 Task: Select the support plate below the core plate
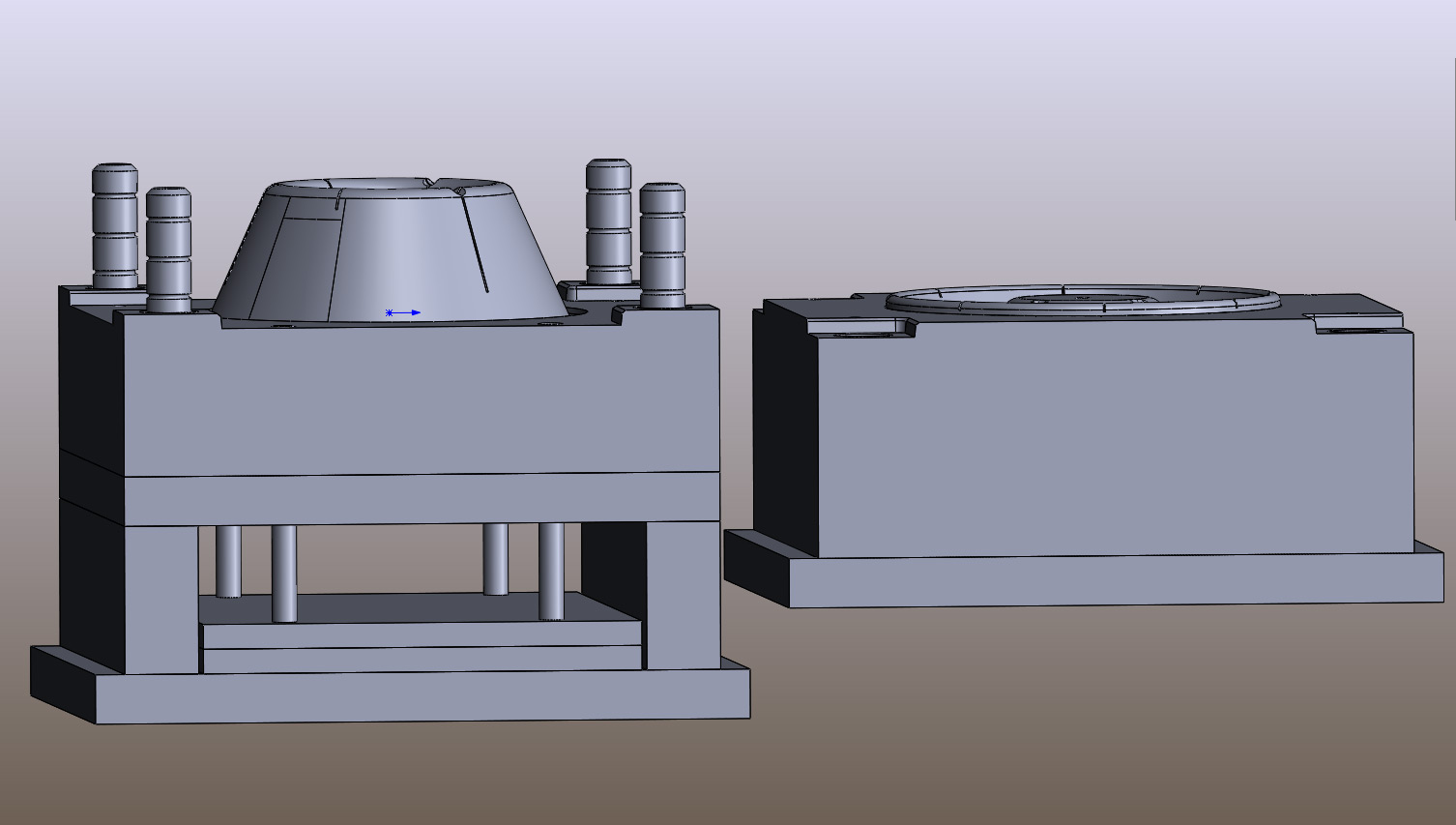[421, 499]
